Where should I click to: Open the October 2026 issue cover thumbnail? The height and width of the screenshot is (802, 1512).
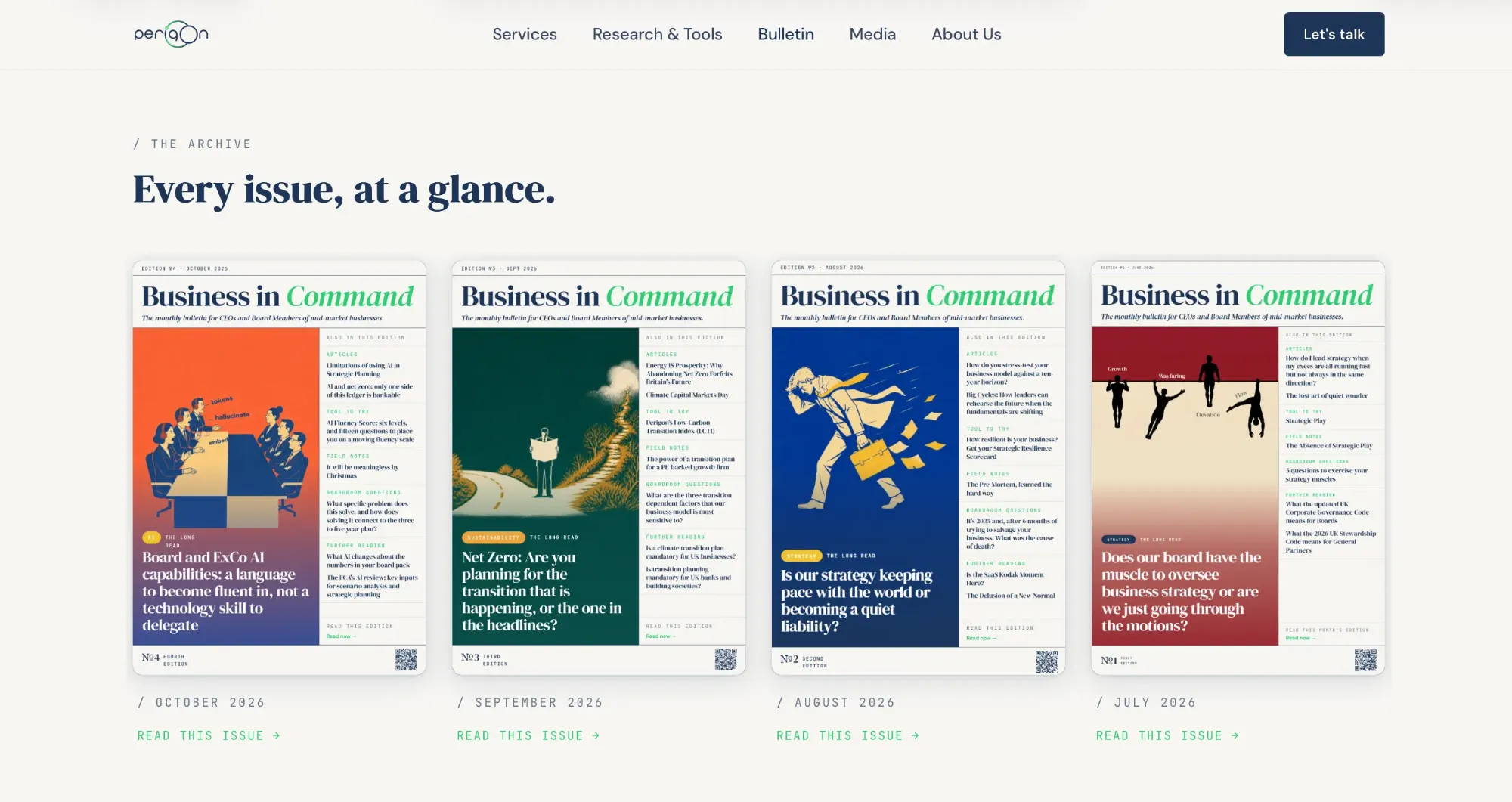(280, 468)
